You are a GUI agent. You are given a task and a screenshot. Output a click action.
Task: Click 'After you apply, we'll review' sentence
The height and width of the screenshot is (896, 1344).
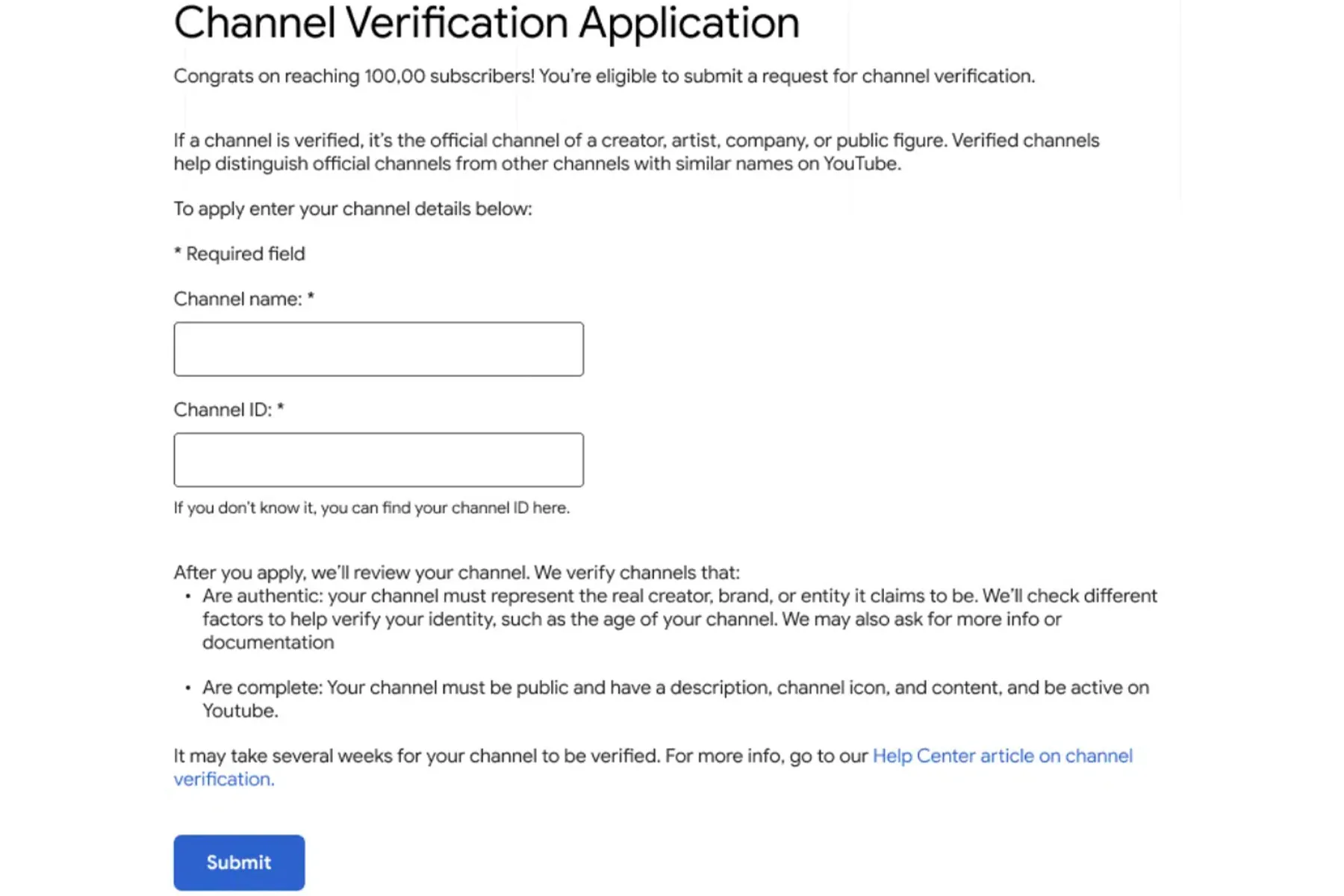[456, 573]
